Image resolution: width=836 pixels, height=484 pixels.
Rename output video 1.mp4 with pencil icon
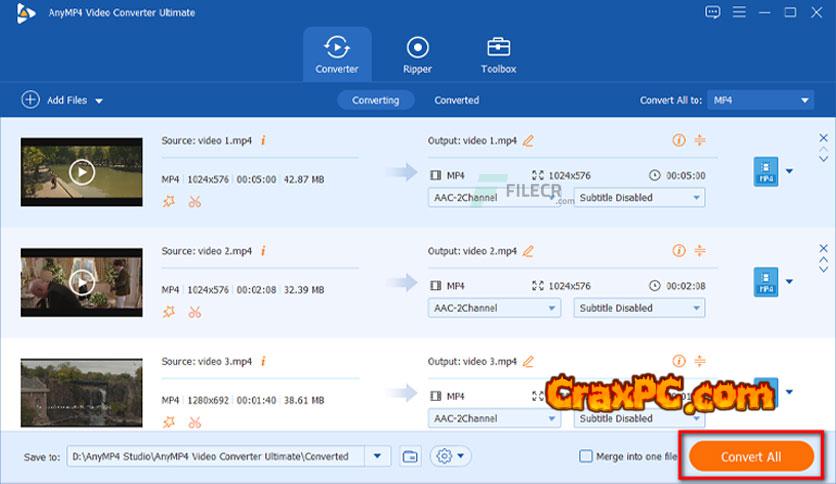528,141
